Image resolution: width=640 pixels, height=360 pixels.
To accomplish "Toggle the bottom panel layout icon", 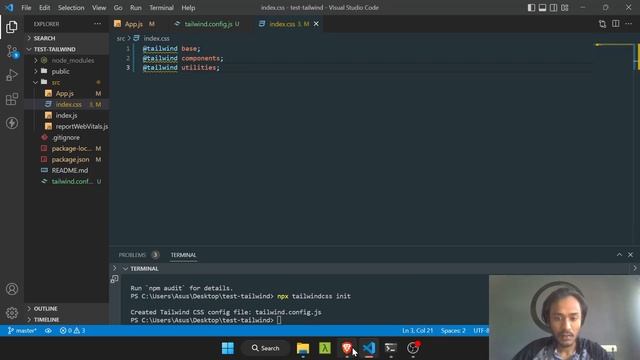I will pos(542,8).
